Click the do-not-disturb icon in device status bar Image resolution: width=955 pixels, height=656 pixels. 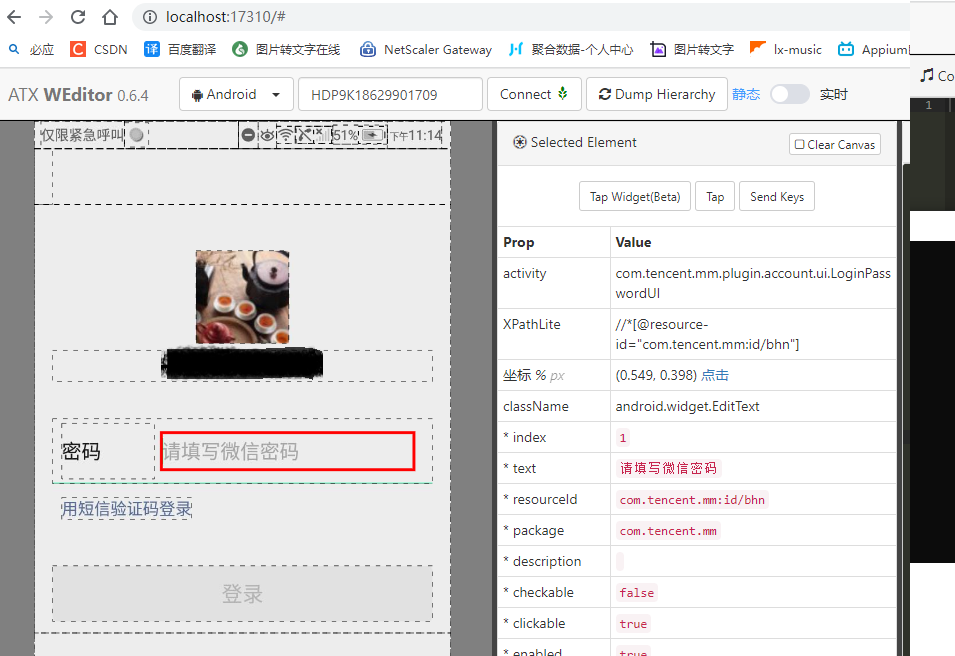click(x=248, y=135)
